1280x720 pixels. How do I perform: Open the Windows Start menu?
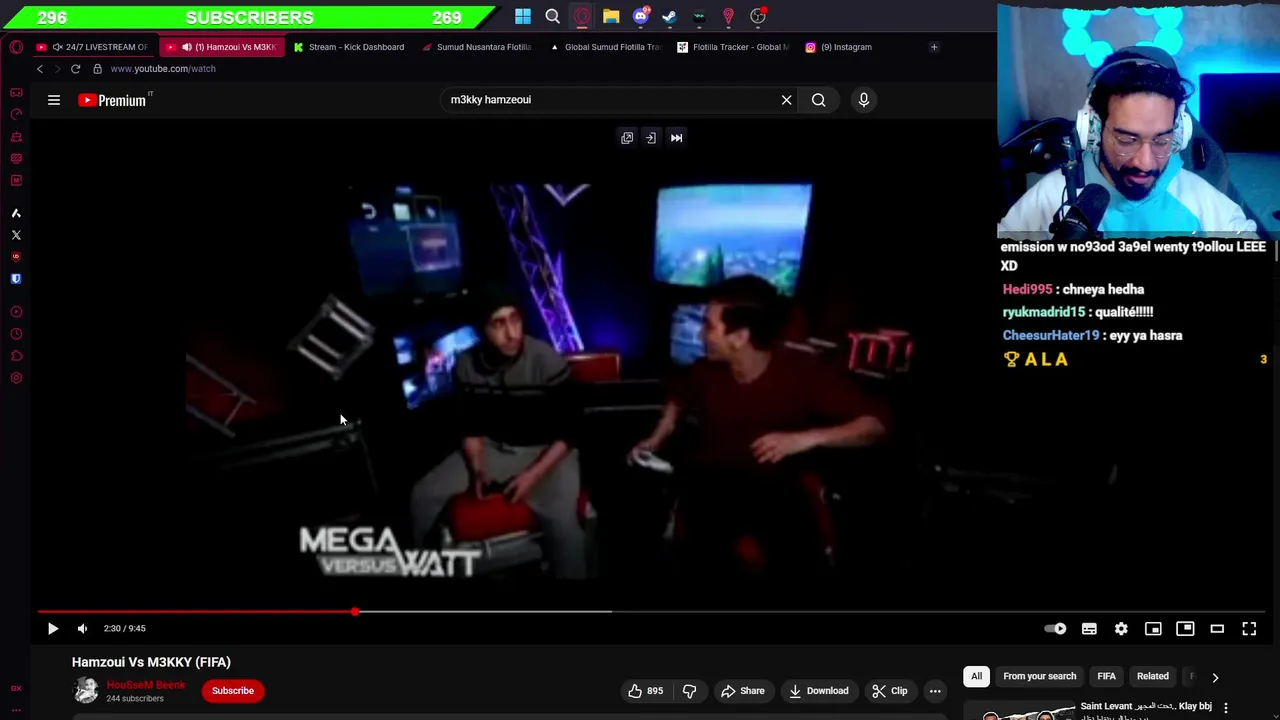(x=523, y=16)
